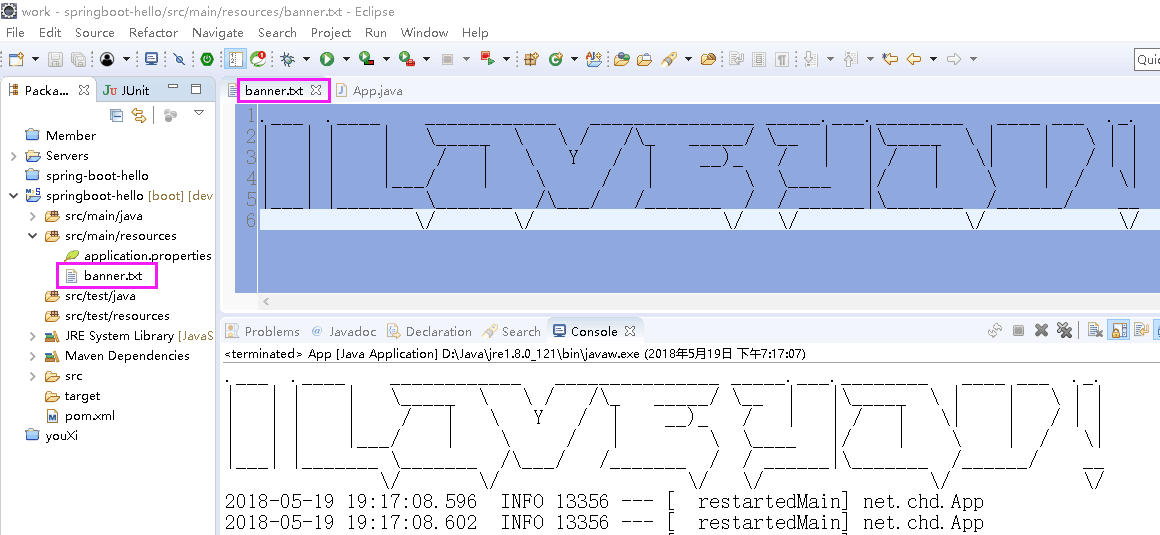Click the Last Edit Location icon
This screenshot has width=1160, height=535.
point(890,58)
